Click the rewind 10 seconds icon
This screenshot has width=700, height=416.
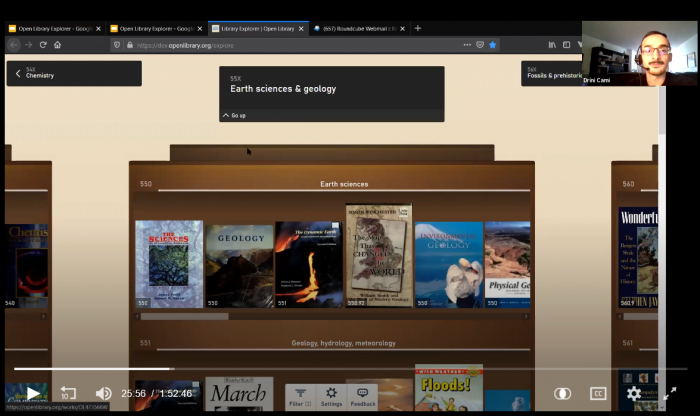click(68, 393)
